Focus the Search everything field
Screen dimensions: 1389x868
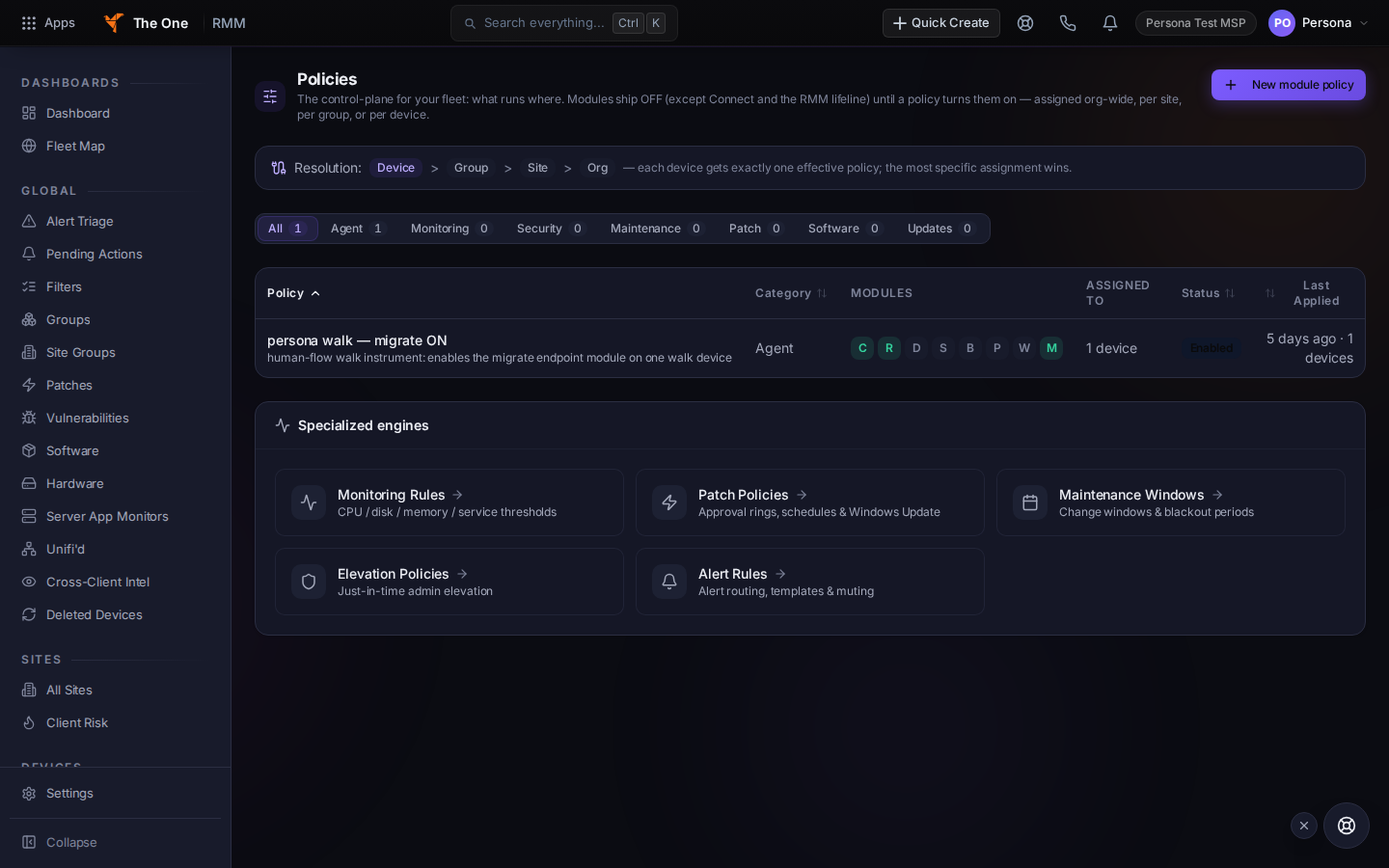564,23
